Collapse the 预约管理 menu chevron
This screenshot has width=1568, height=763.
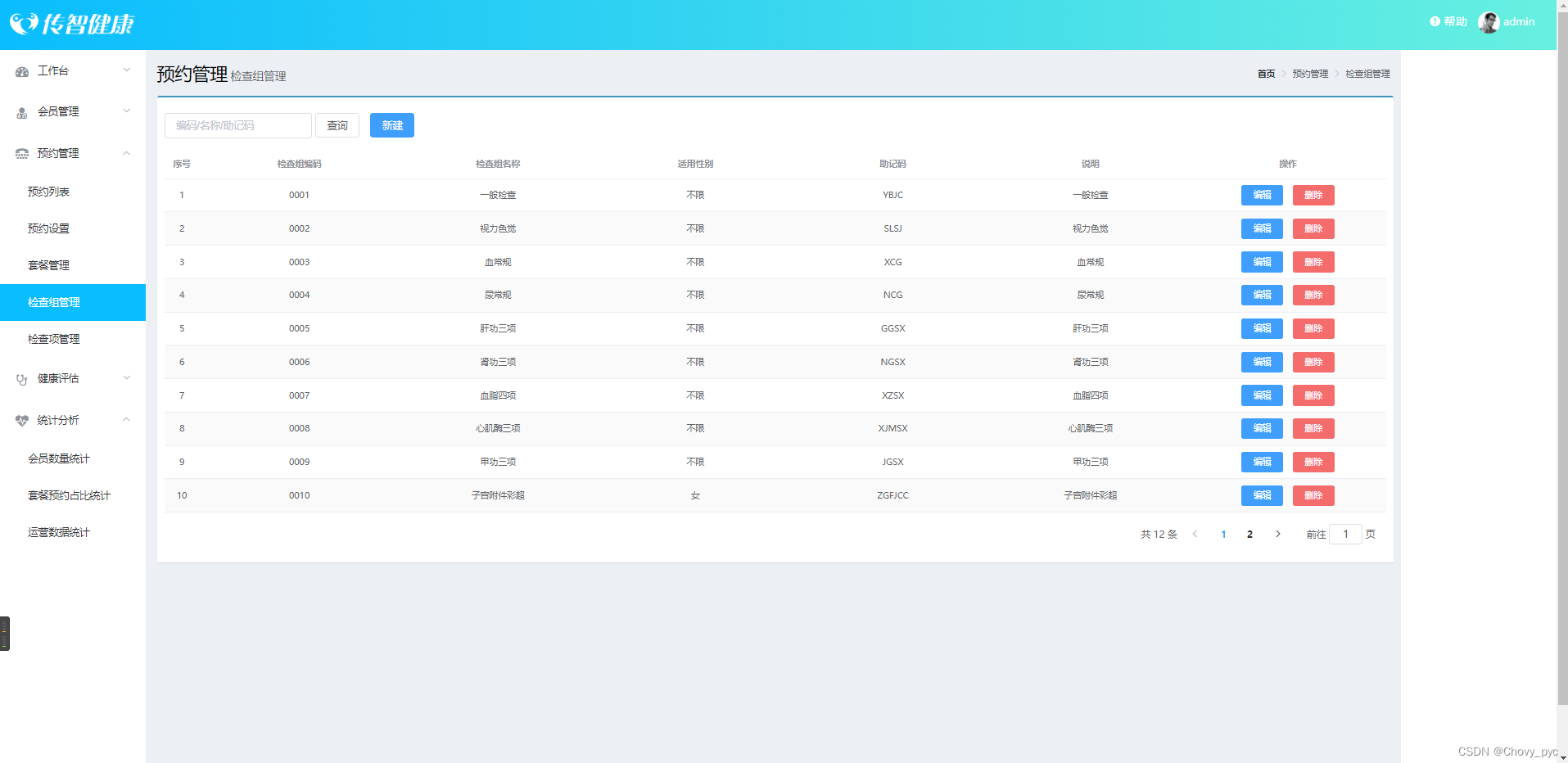(126, 153)
